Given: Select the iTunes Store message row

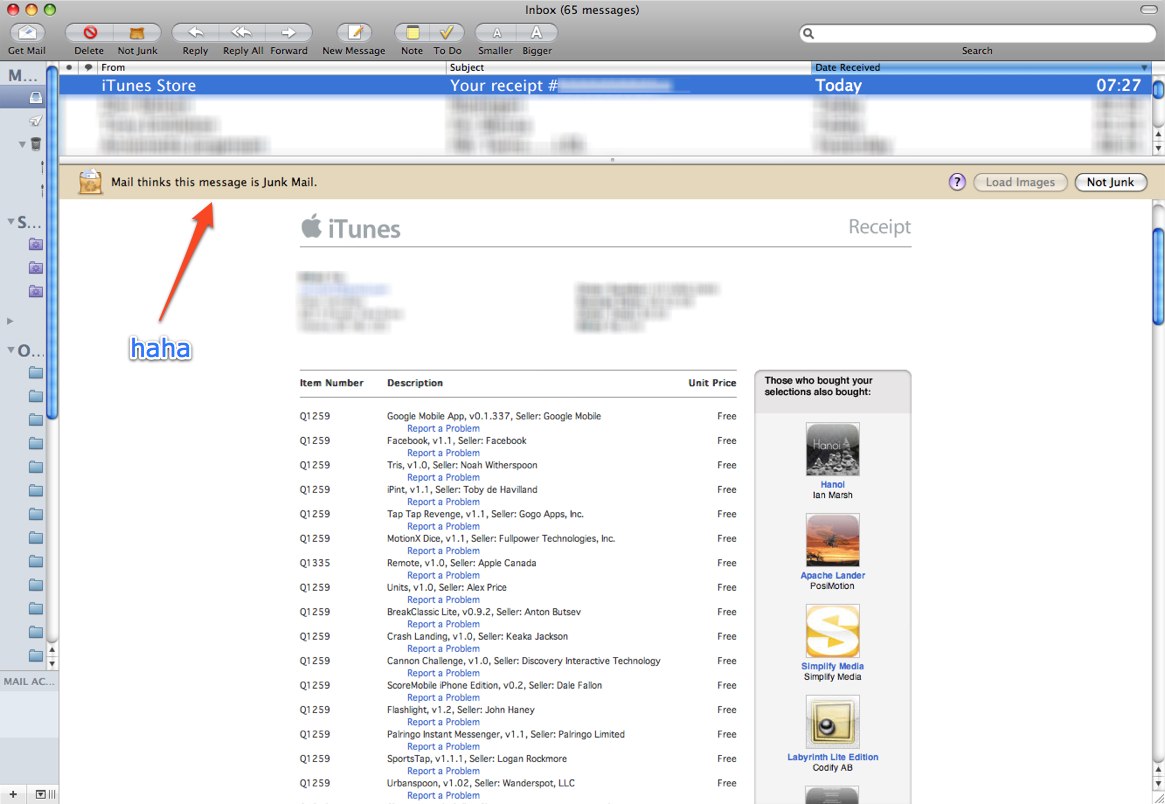Looking at the screenshot, I should pyautogui.click(x=605, y=85).
